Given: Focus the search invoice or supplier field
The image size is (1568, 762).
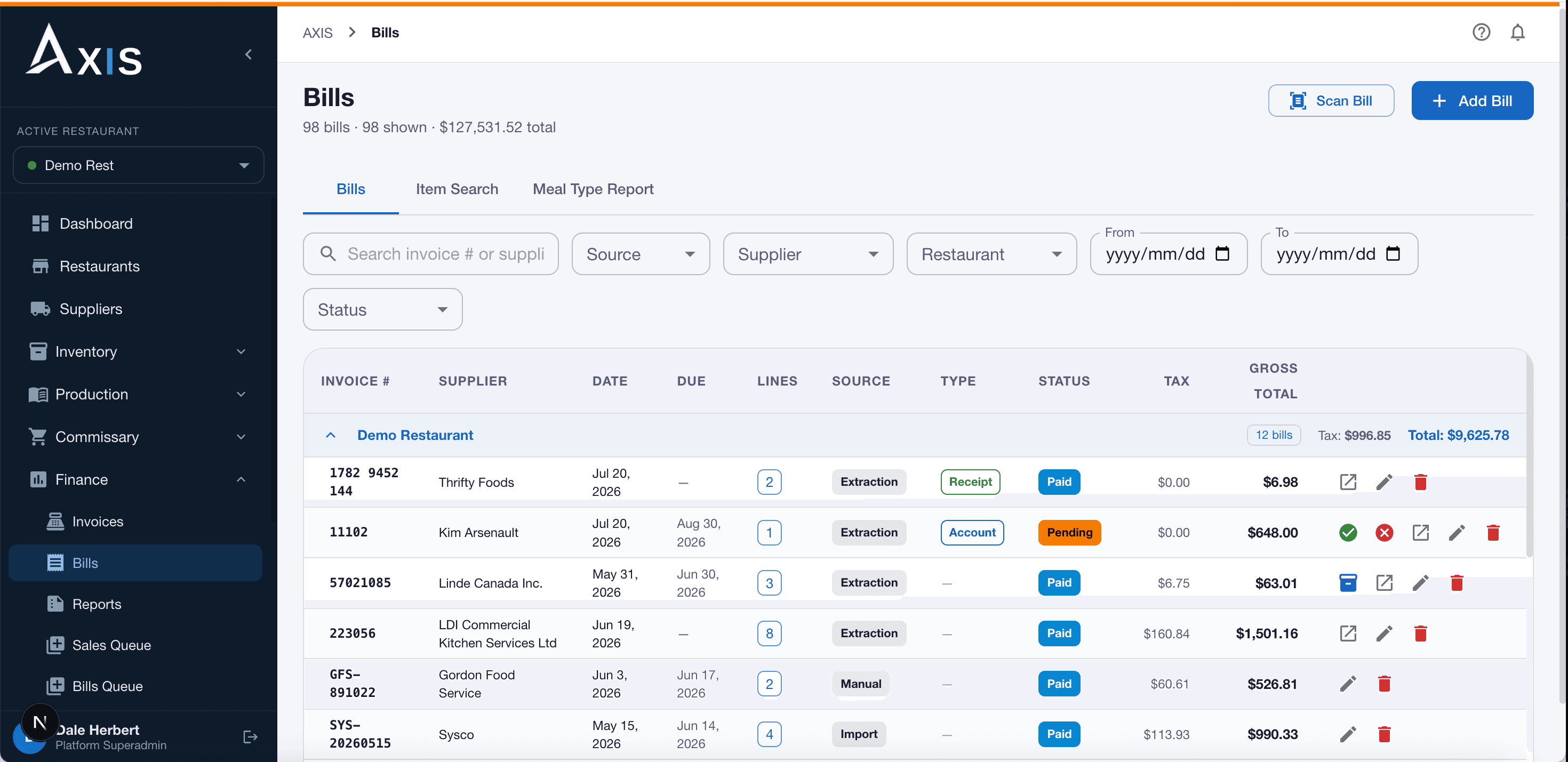Looking at the screenshot, I should pos(430,254).
